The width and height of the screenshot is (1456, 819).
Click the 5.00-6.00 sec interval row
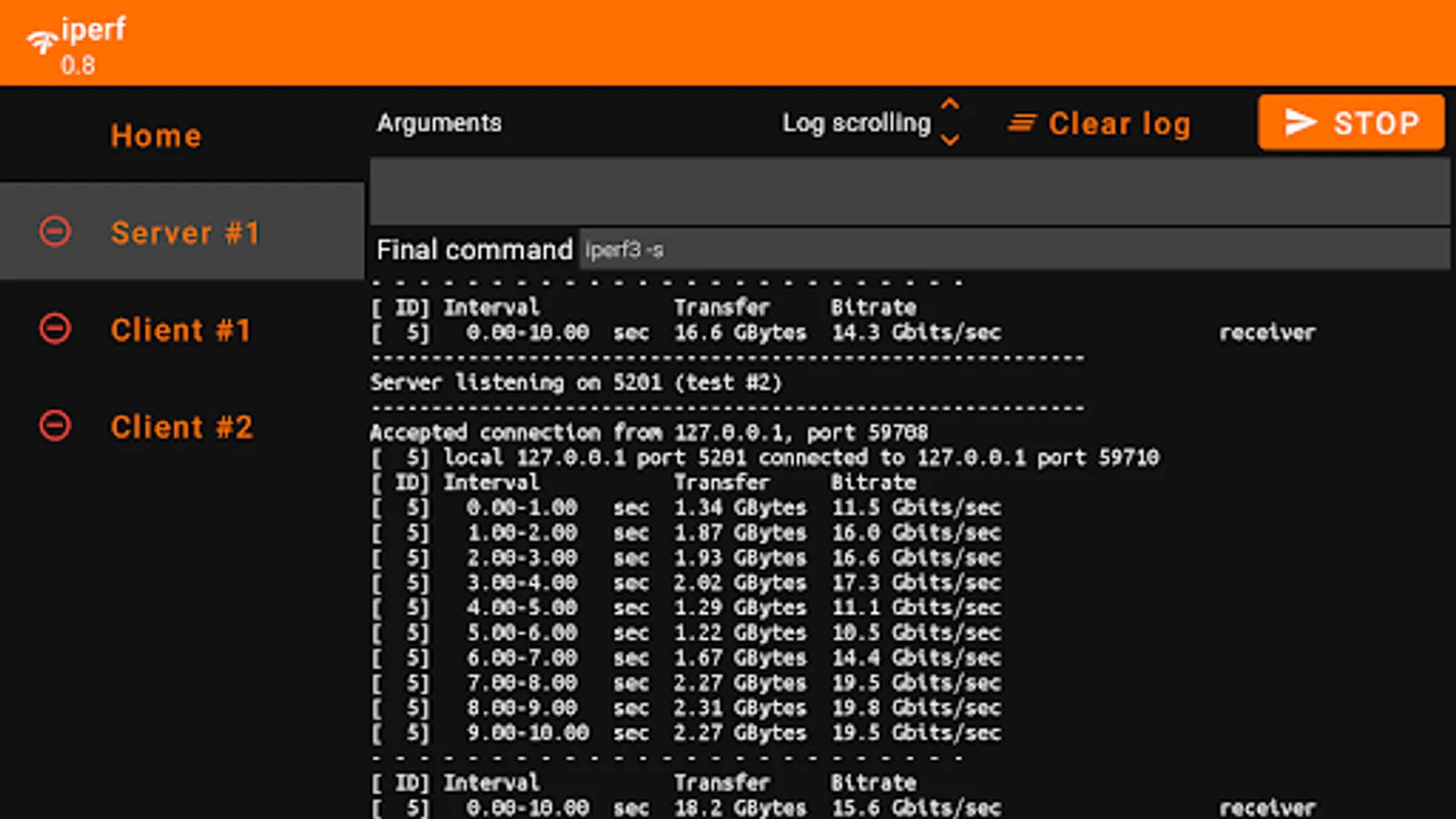coord(686,632)
